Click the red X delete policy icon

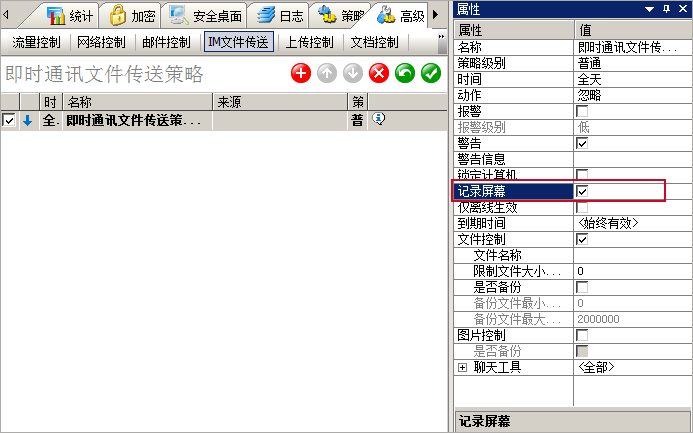(x=379, y=73)
